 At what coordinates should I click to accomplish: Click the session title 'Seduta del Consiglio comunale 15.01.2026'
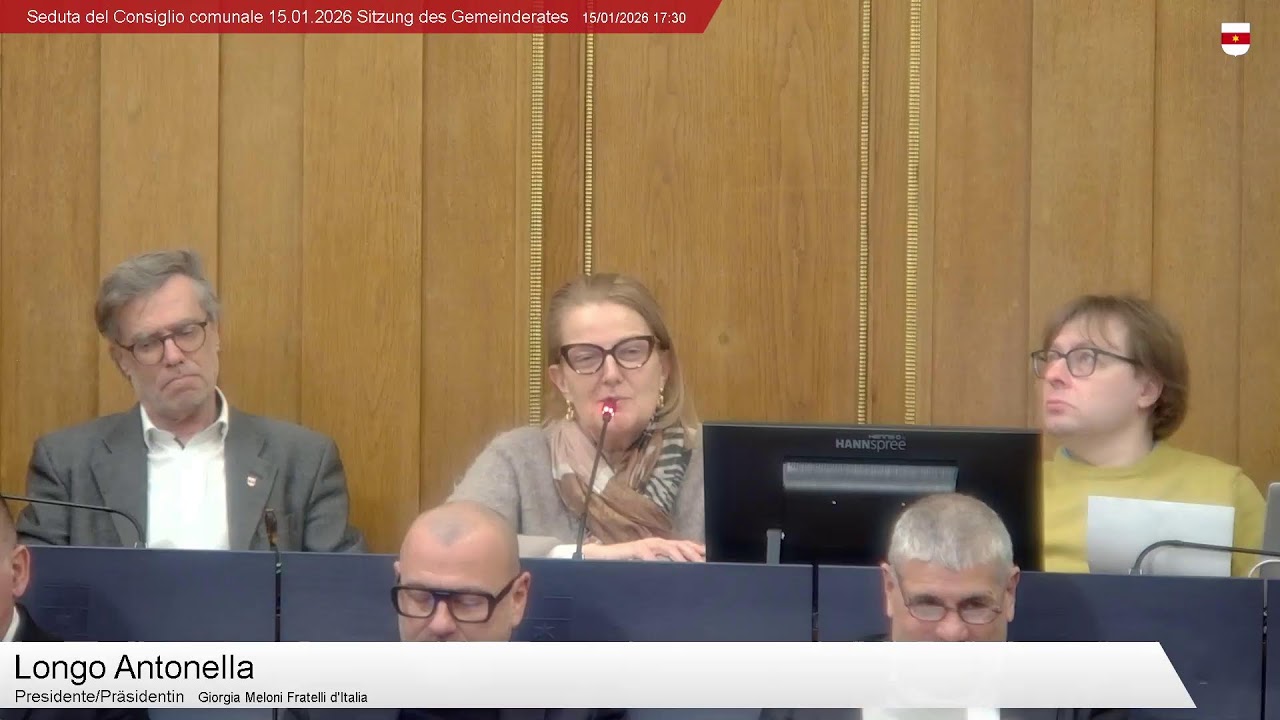[190, 17]
